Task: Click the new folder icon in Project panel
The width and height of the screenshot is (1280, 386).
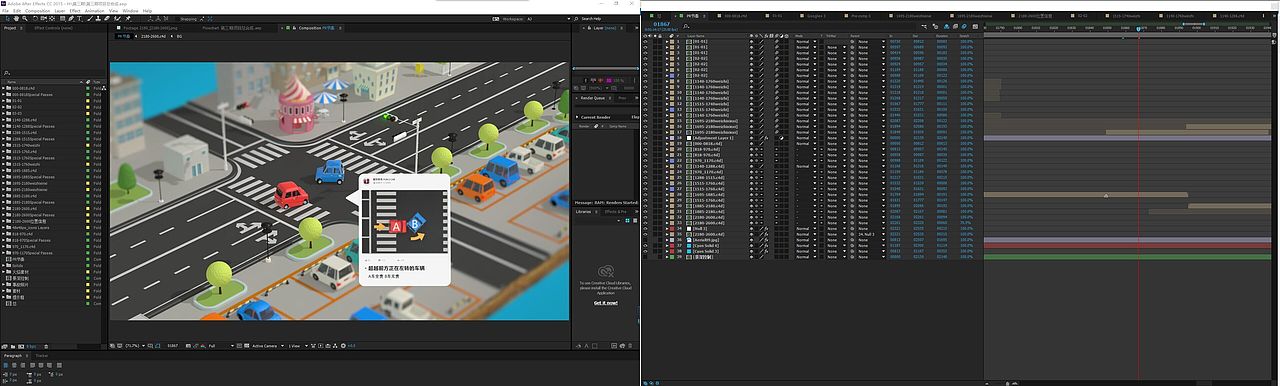Action: [x=13, y=347]
